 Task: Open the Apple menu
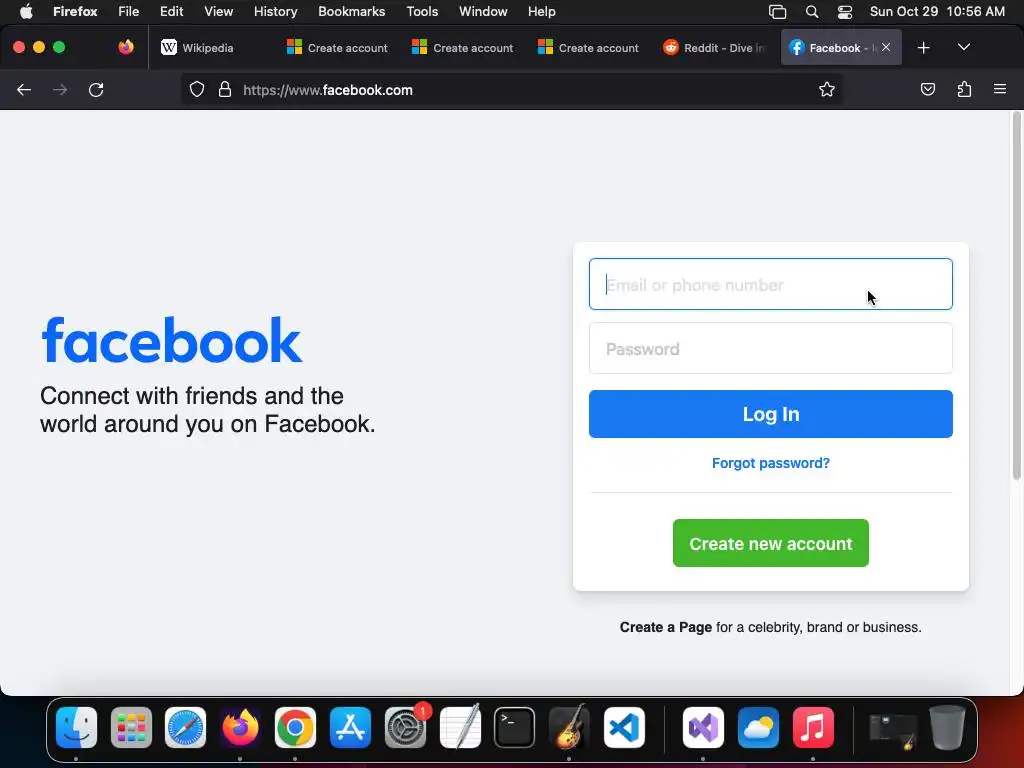tap(26, 11)
